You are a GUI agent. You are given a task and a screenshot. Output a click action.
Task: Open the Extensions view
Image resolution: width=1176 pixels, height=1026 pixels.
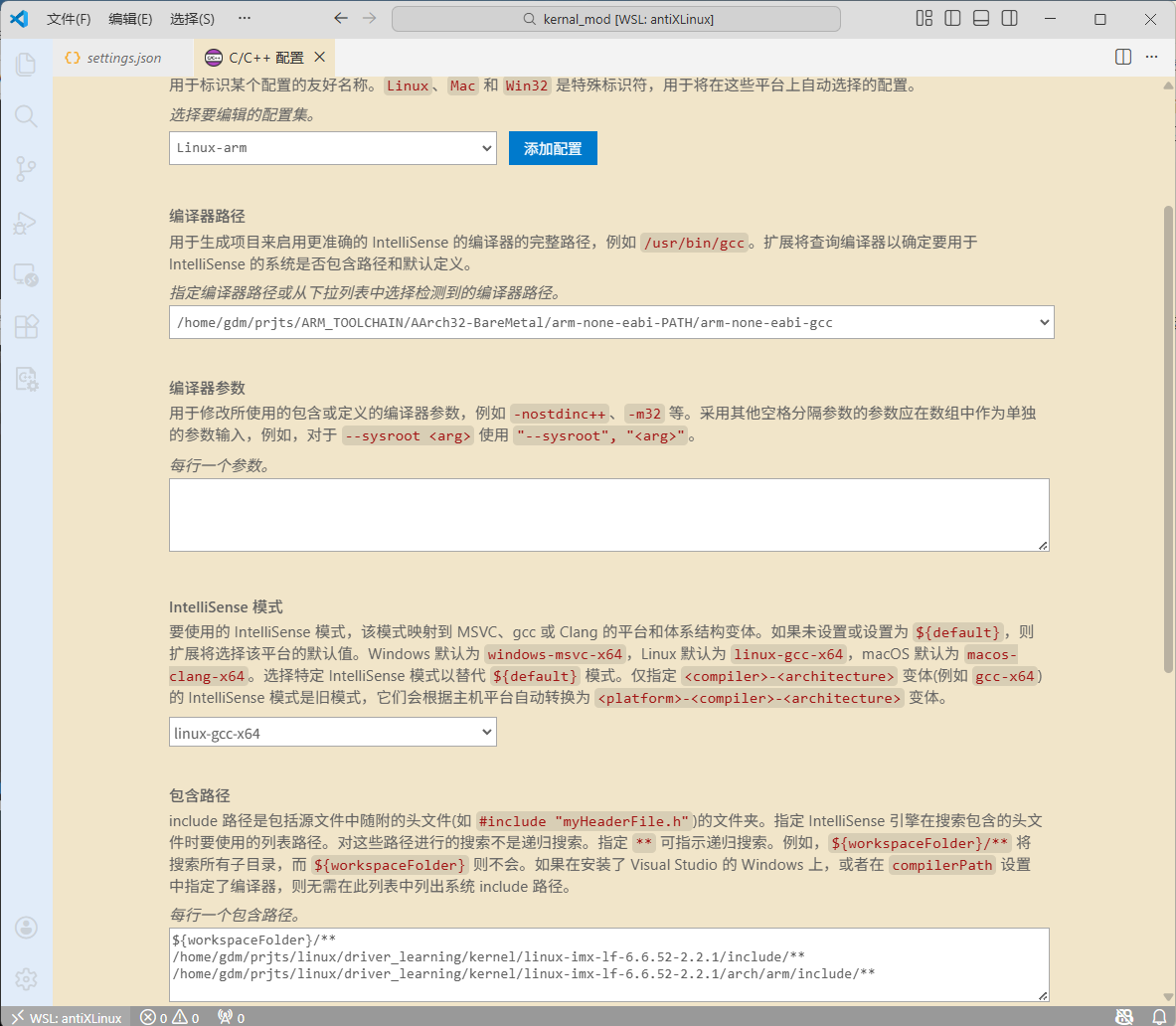point(26,326)
